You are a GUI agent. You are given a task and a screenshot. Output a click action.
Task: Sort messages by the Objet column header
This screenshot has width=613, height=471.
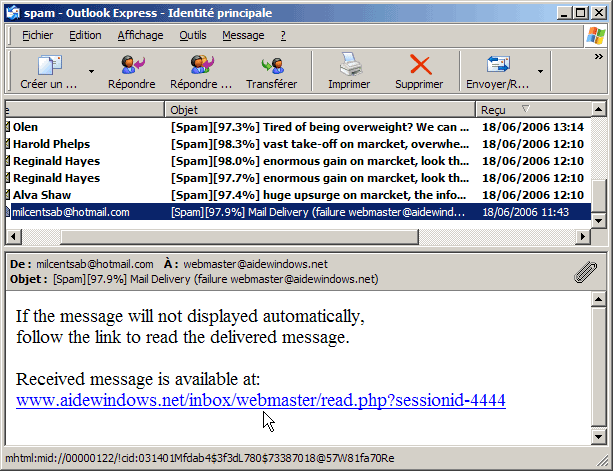320,108
